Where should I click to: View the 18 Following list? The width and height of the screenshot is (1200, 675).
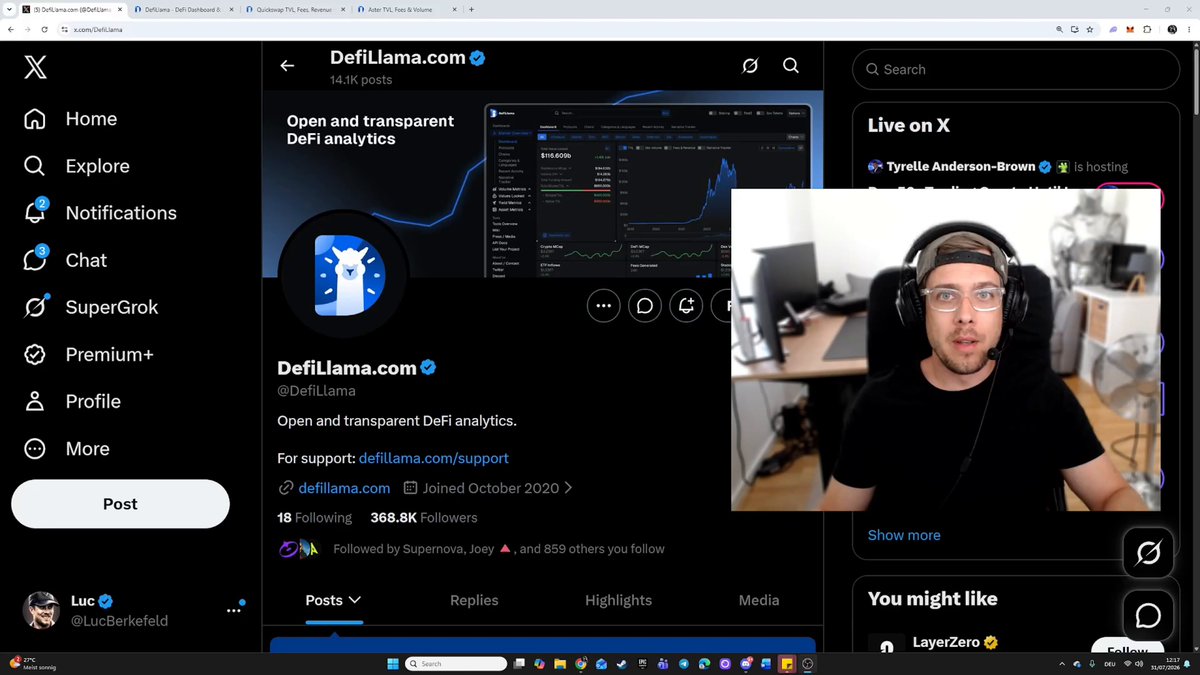[314, 518]
